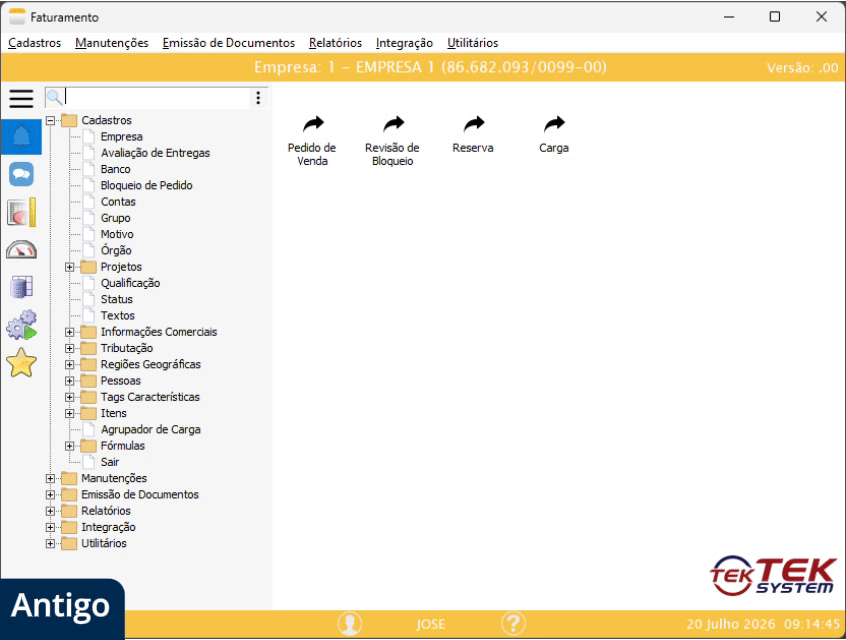Select Avaliação de Entregas item
Screen dimensions: 846x640
click(x=155, y=153)
